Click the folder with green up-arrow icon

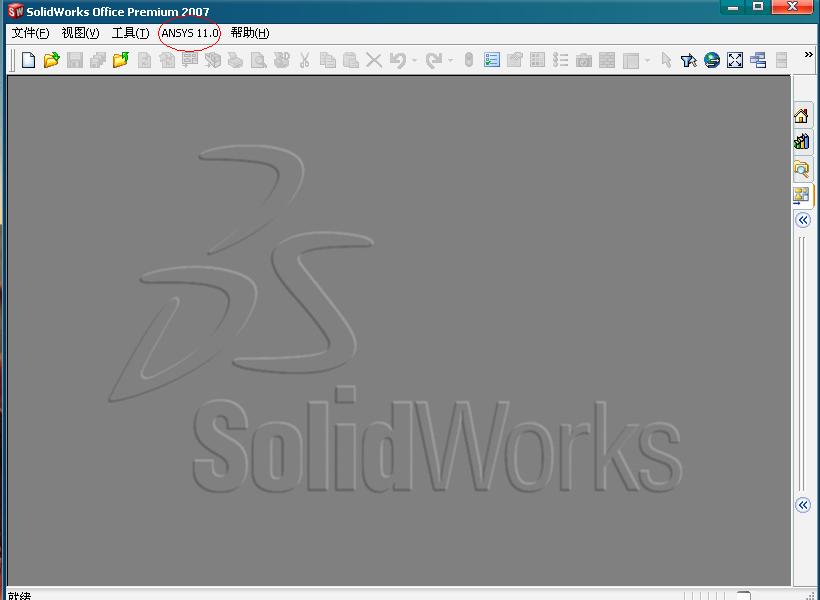121,60
